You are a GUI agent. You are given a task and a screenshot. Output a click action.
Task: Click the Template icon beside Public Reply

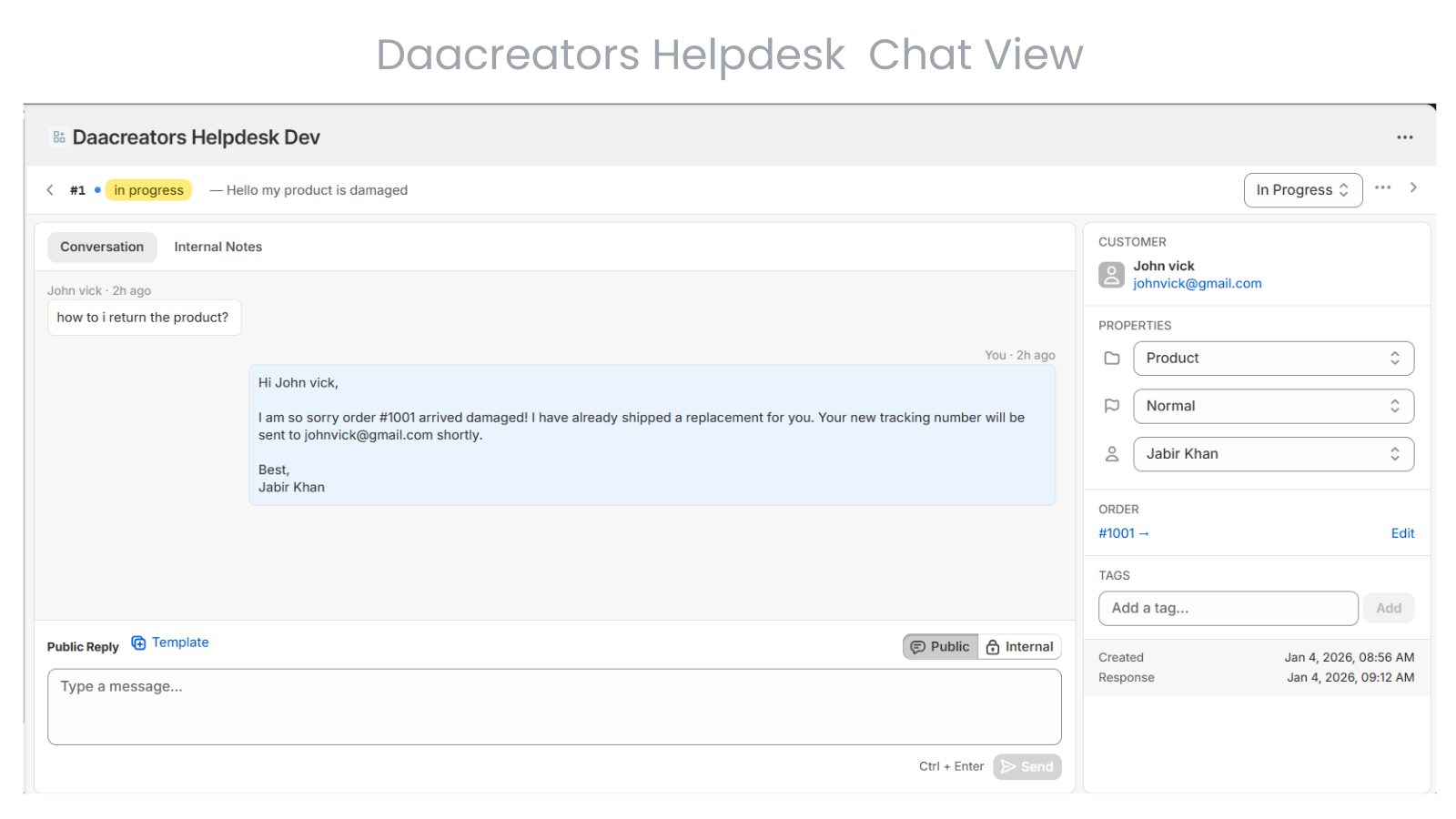(x=138, y=642)
